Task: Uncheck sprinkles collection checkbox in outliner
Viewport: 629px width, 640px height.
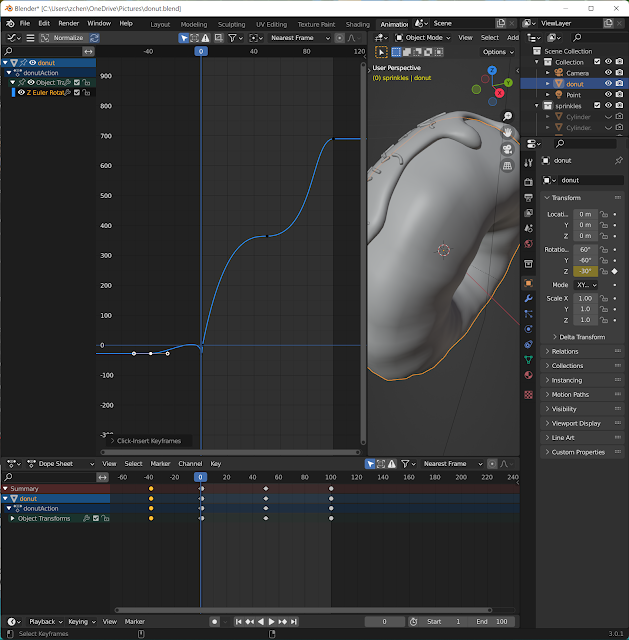Action: [597, 105]
